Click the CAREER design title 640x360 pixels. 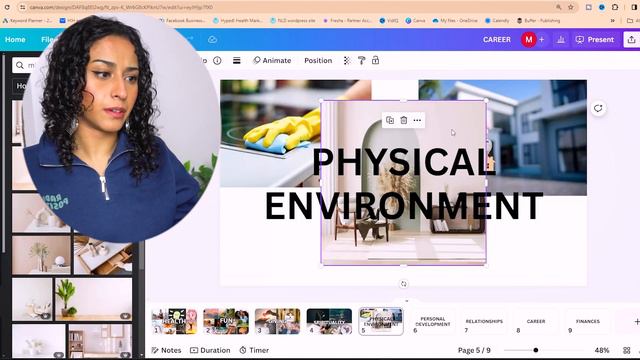coord(497,40)
